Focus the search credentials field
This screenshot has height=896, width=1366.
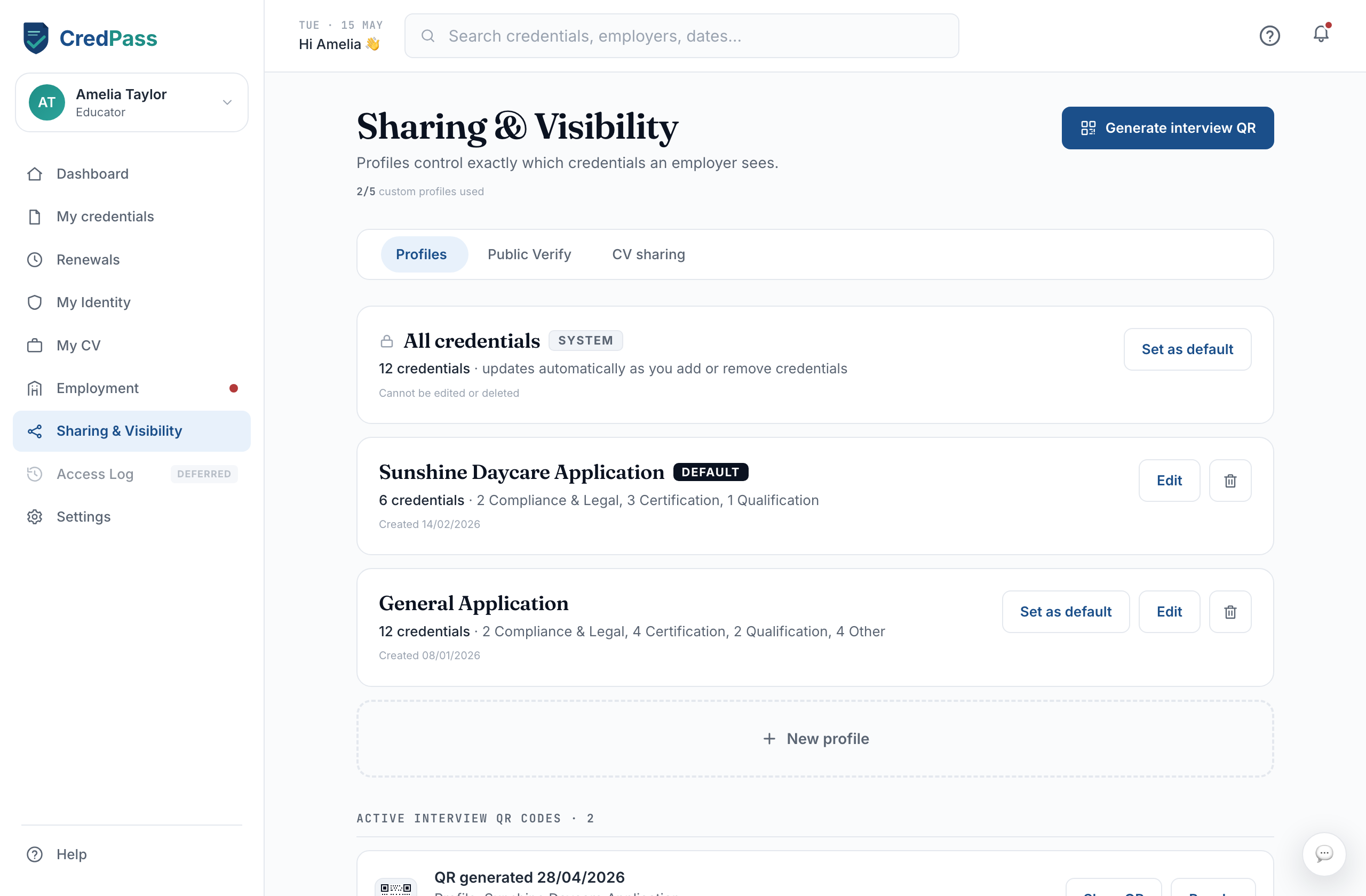(681, 36)
